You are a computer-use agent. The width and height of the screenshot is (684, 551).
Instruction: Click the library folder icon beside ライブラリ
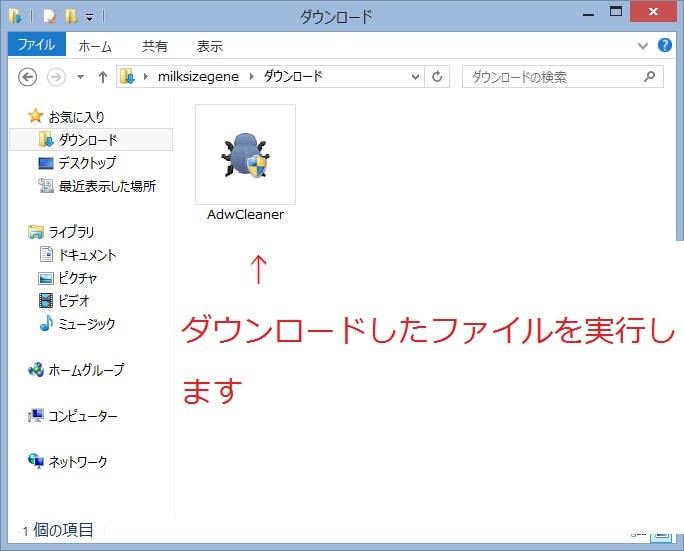click(35, 232)
